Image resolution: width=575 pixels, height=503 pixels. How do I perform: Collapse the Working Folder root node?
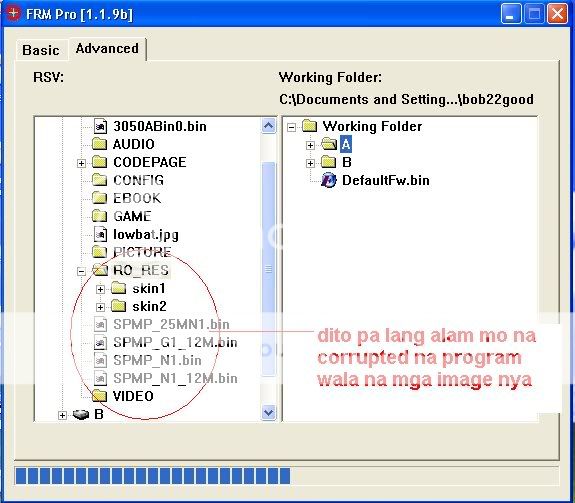coord(292,127)
